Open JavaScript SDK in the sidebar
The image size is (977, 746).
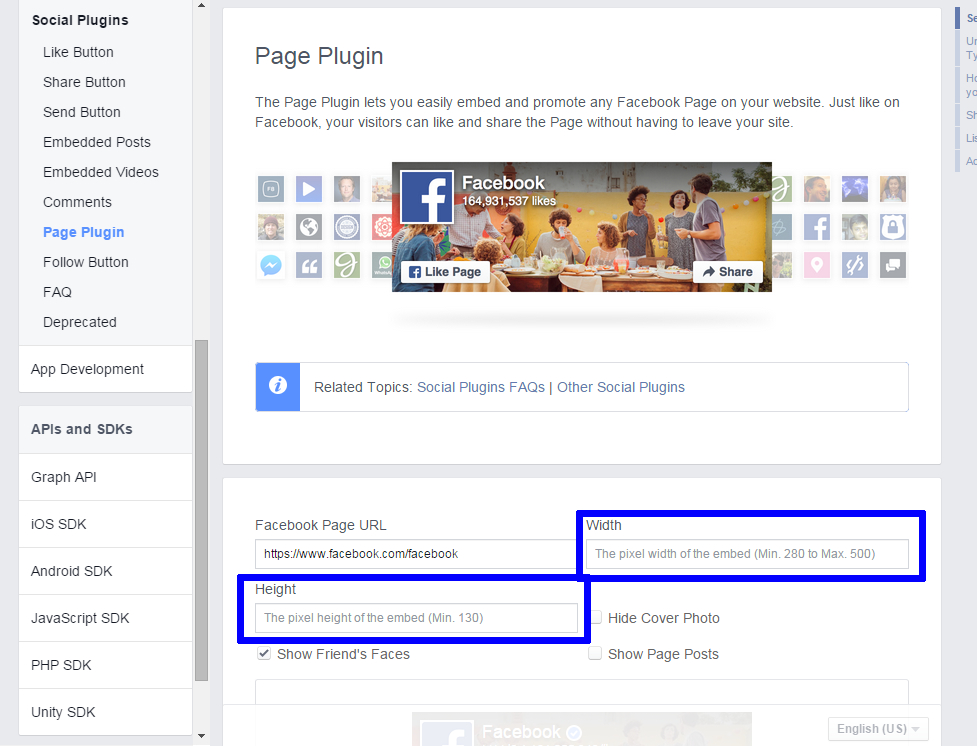point(105,618)
